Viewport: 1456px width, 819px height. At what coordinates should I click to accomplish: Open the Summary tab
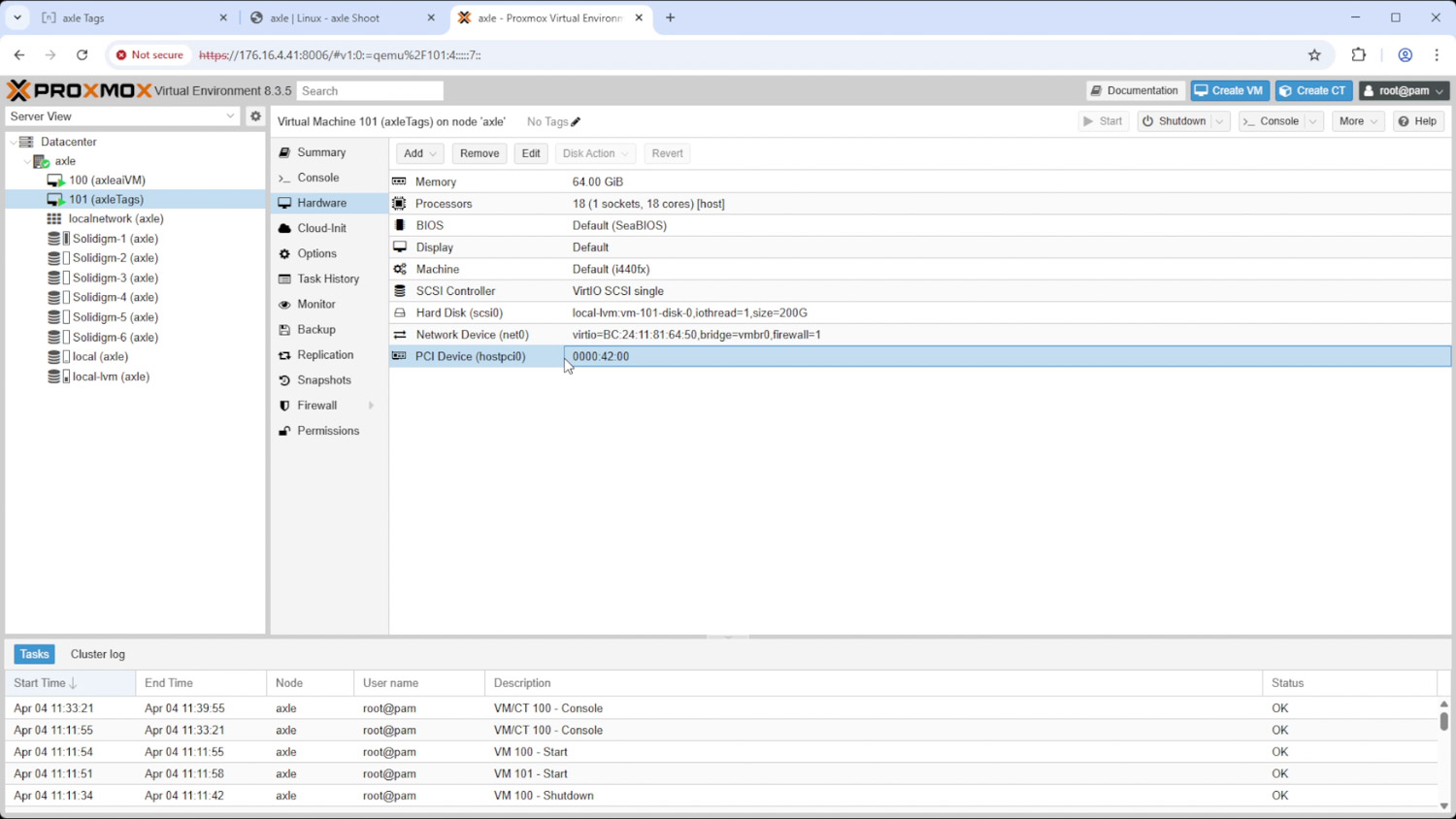click(x=328, y=152)
